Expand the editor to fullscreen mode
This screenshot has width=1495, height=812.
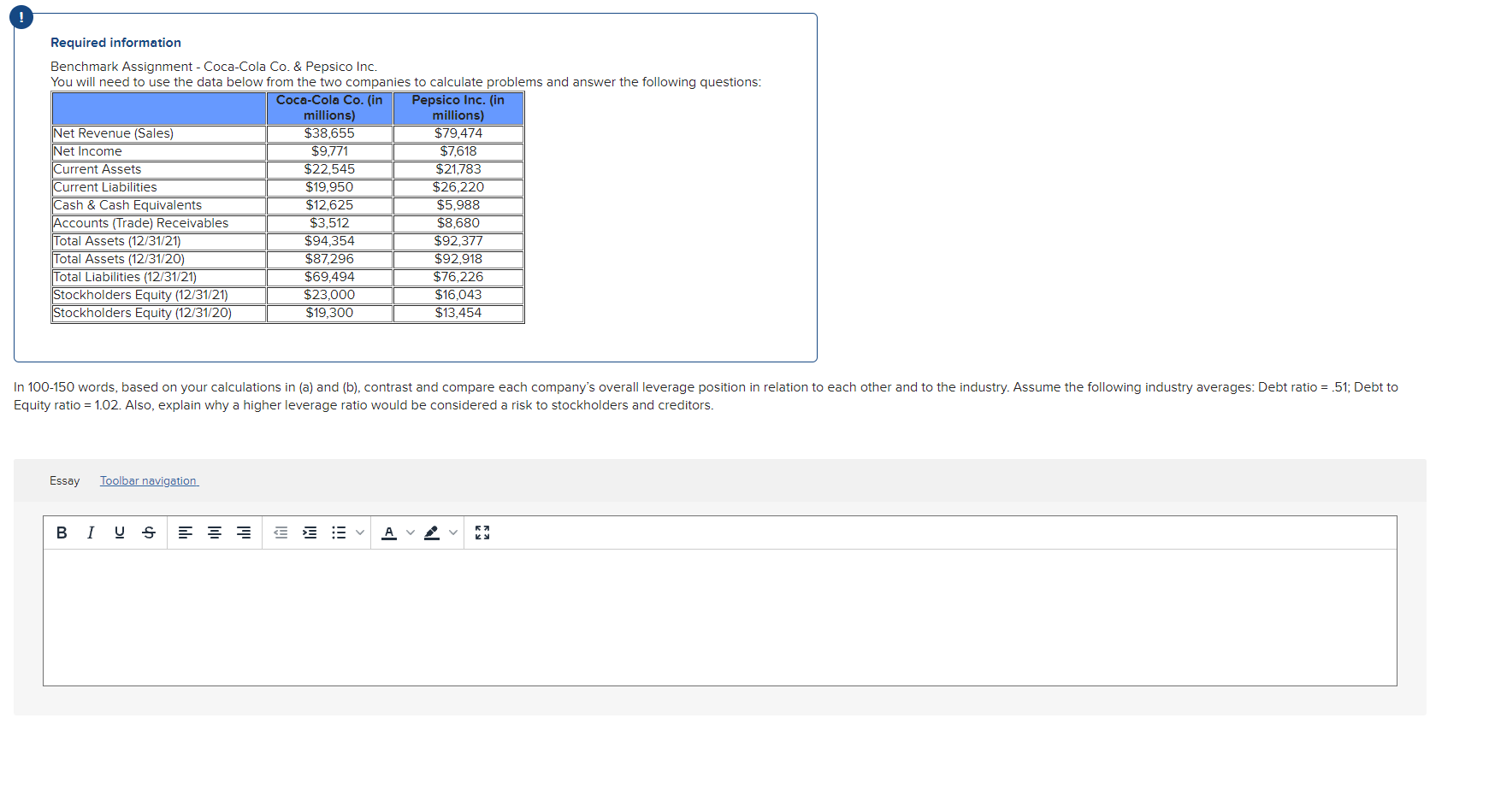[482, 533]
